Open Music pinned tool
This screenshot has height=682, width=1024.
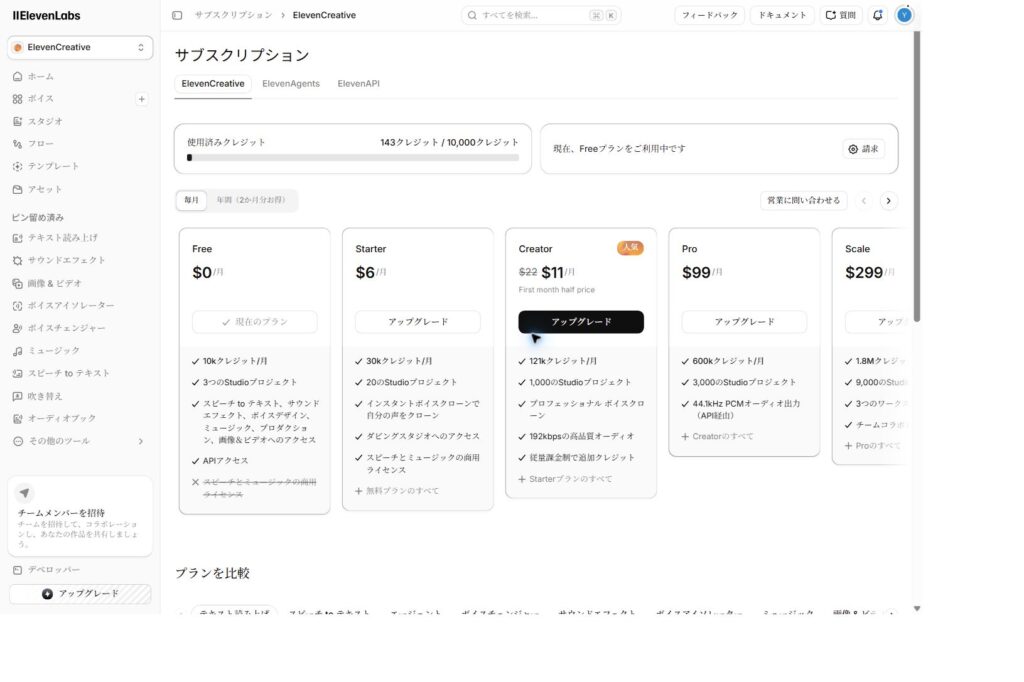point(54,351)
